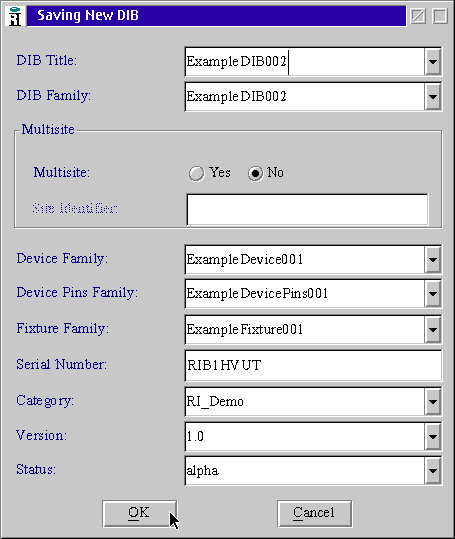Select the Yes radio button for Multisite

(197, 173)
